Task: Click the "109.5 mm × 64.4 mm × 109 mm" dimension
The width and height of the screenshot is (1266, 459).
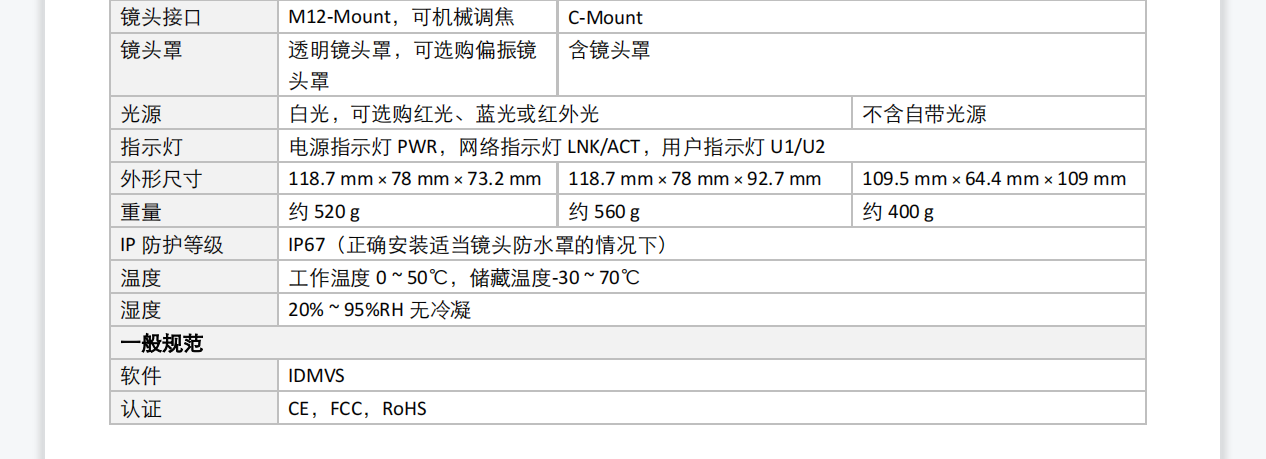Action: pos(994,179)
